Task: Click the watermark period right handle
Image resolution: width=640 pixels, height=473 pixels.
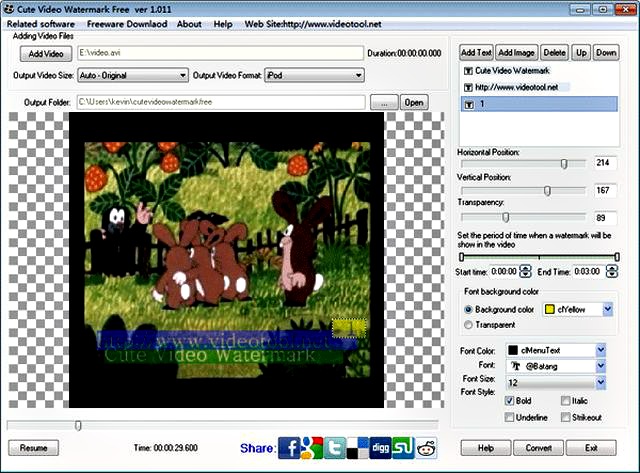Action: click(x=617, y=257)
